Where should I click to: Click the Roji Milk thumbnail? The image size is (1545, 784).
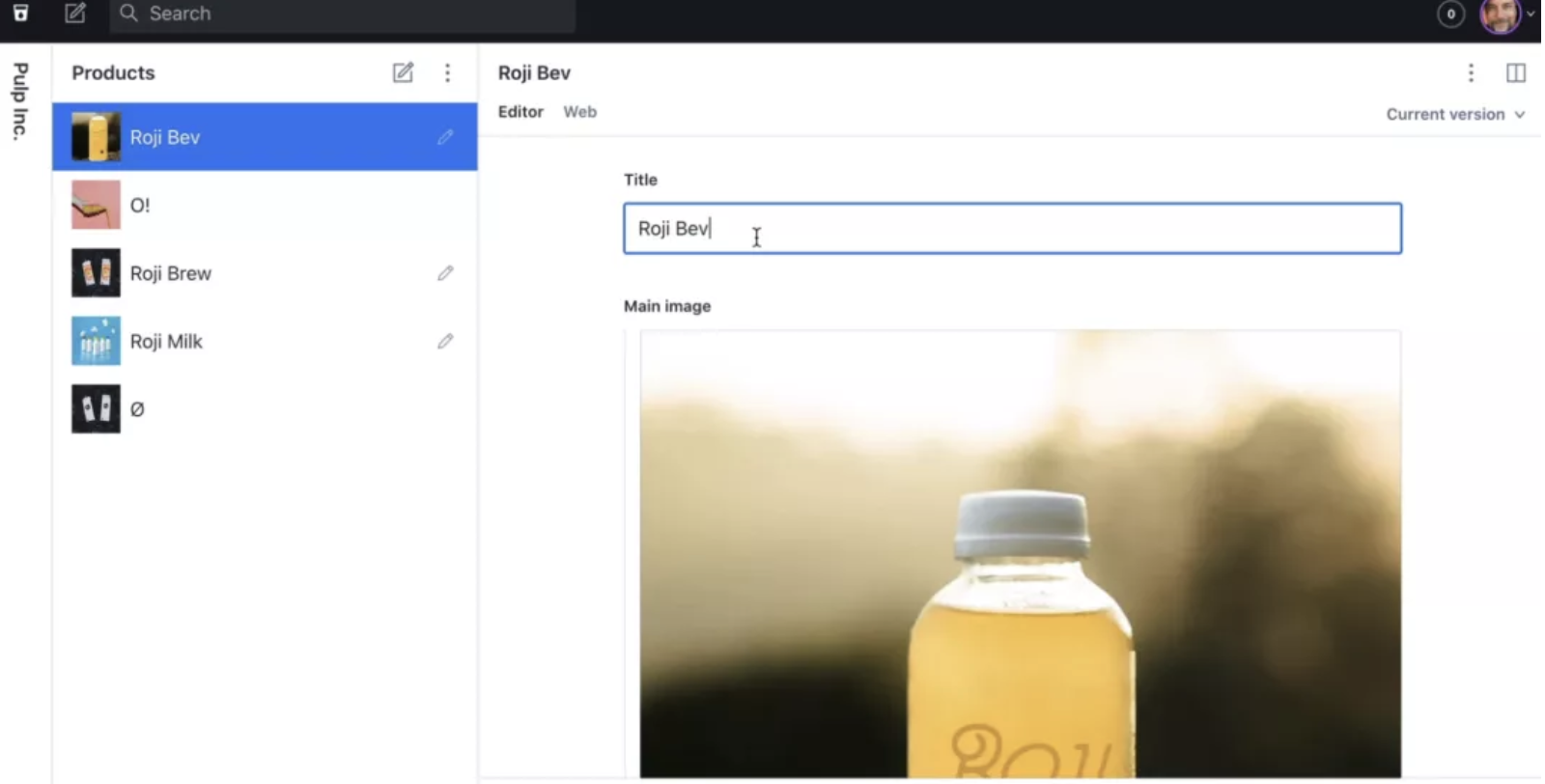tap(96, 341)
